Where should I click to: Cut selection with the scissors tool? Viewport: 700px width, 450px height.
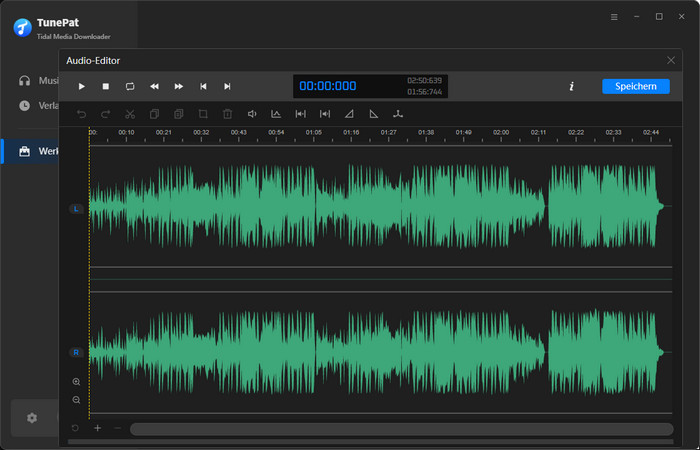(x=130, y=114)
